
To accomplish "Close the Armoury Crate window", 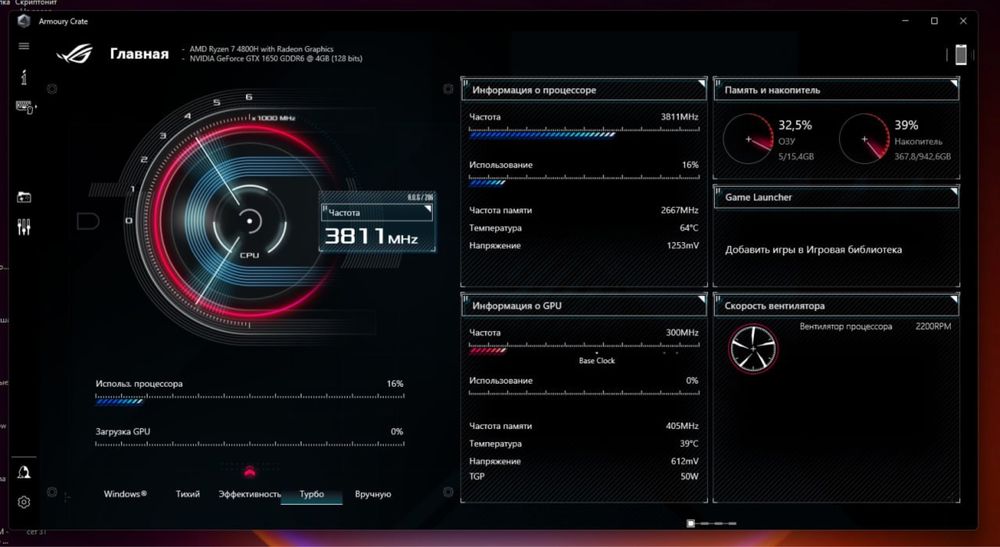I will [x=963, y=21].
